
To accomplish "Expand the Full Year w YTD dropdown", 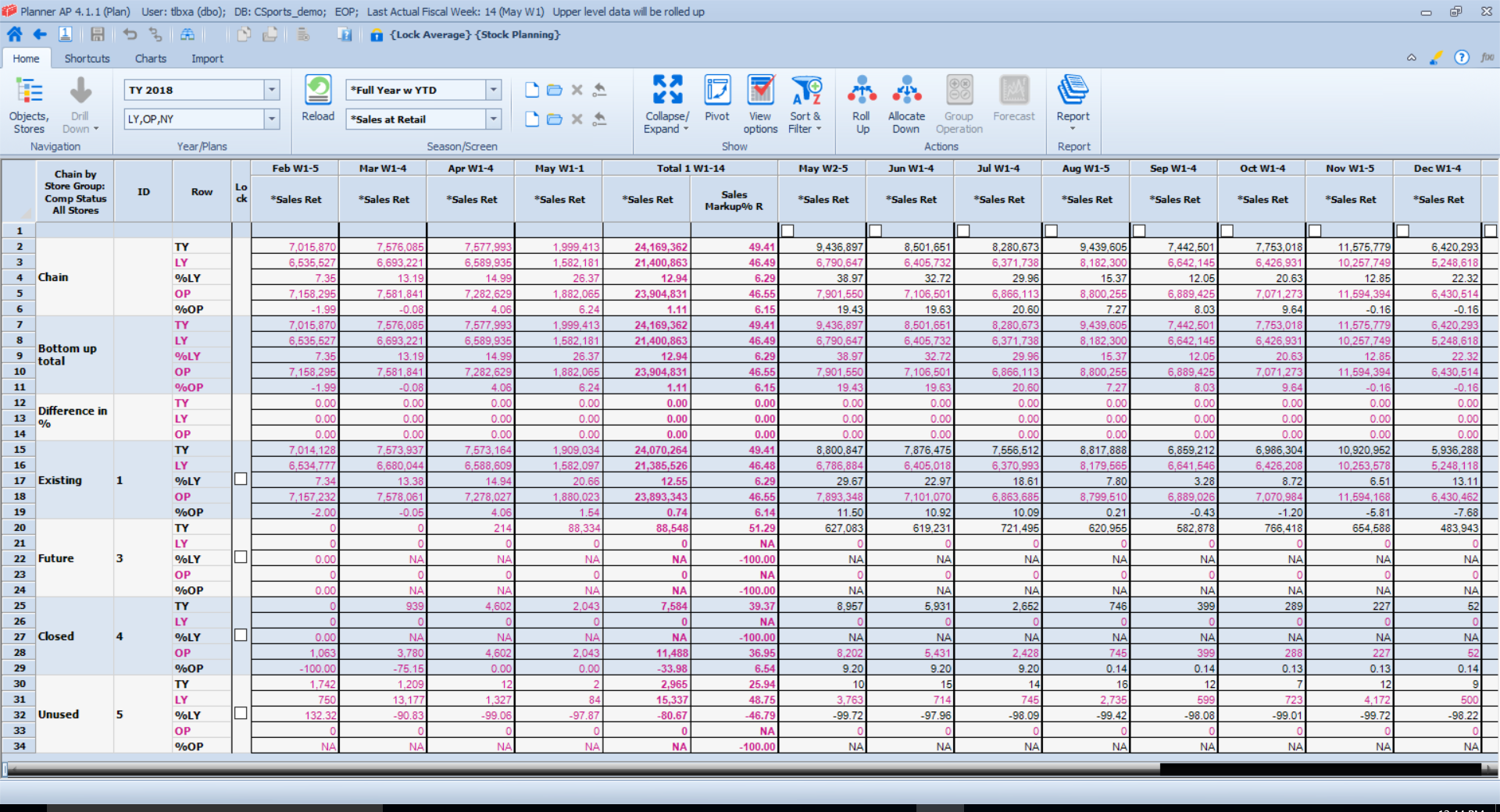I will (x=493, y=90).
